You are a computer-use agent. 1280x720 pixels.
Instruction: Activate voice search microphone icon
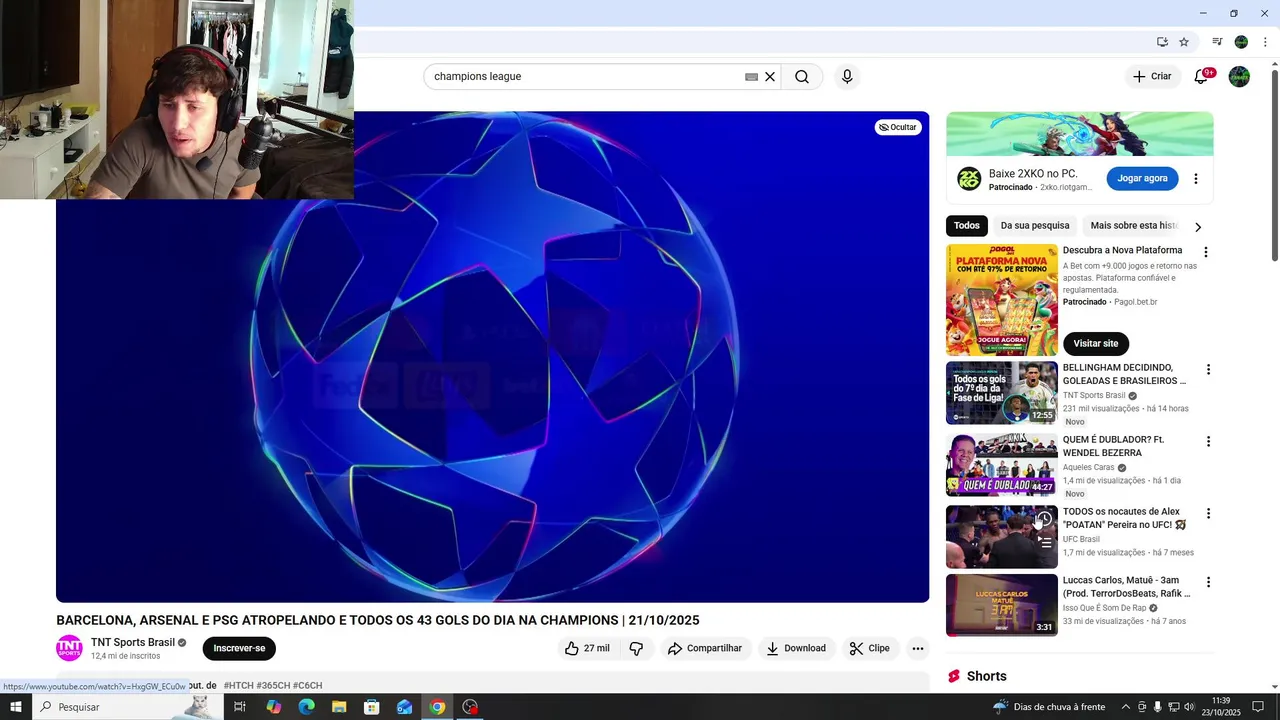pos(847,77)
